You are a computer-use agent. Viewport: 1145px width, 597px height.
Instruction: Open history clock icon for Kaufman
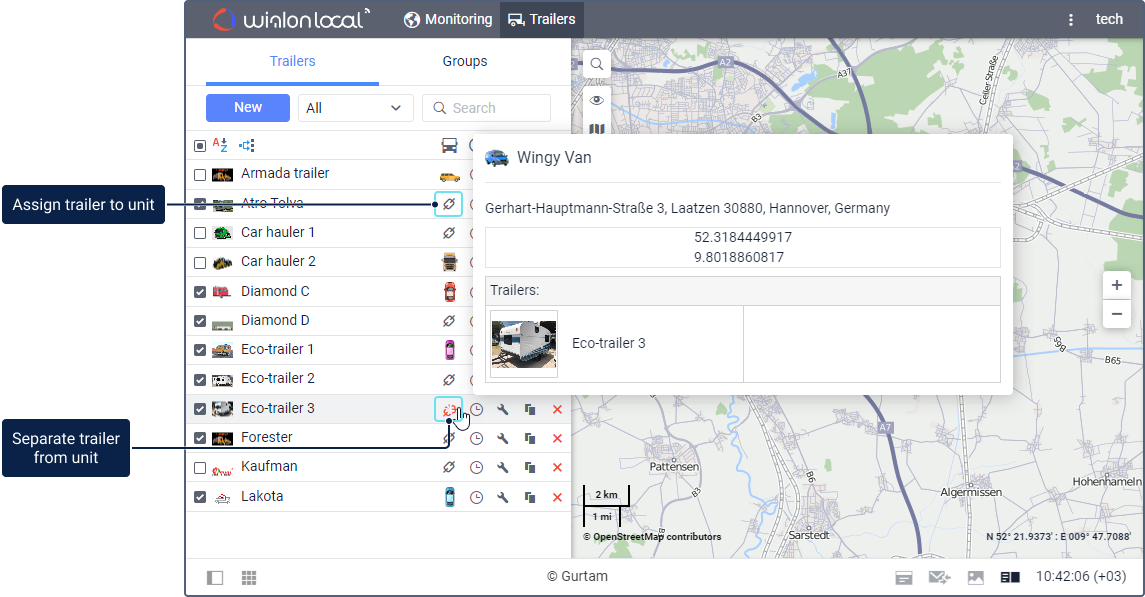(477, 468)
